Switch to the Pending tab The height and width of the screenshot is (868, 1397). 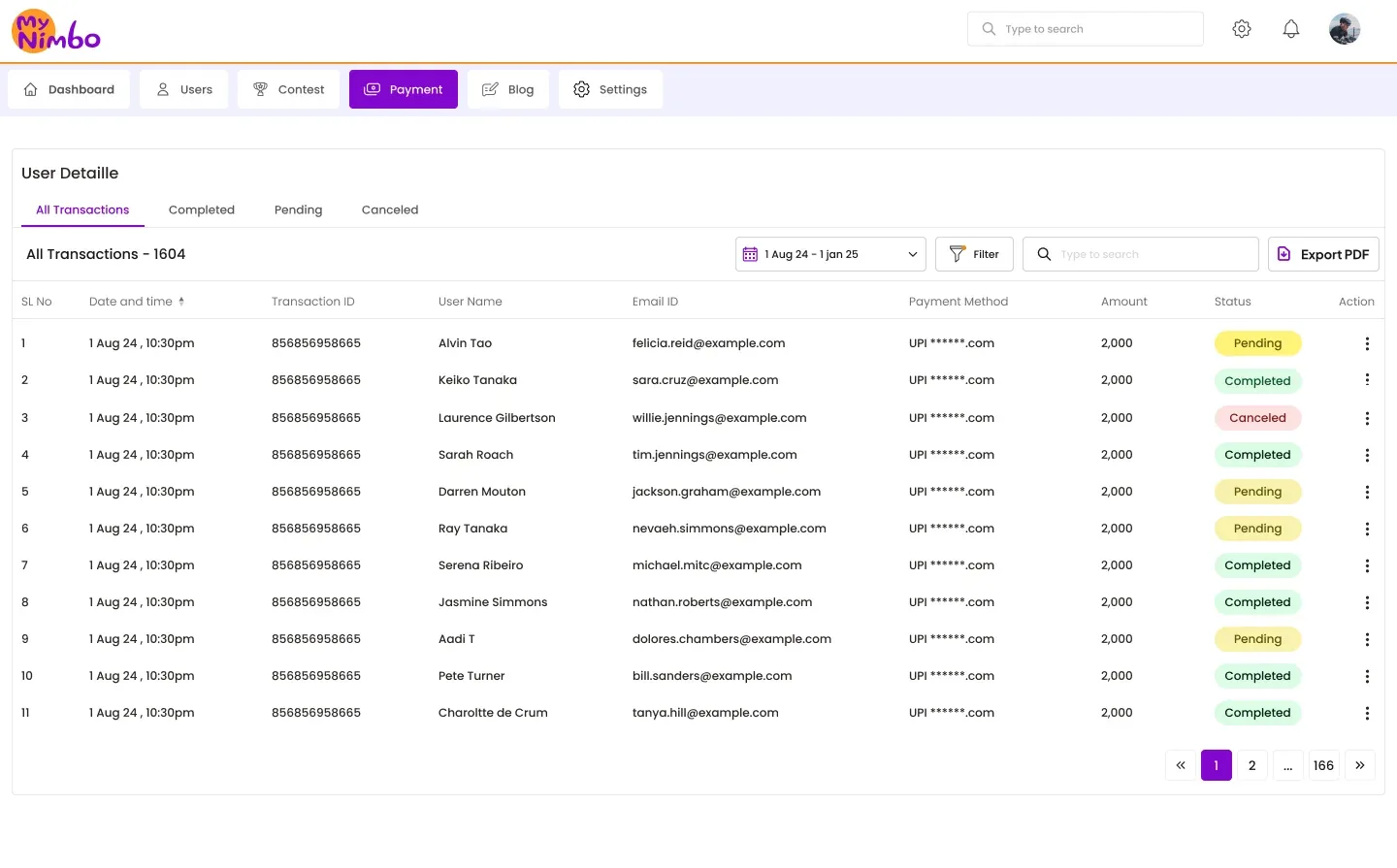click(298, 209)
